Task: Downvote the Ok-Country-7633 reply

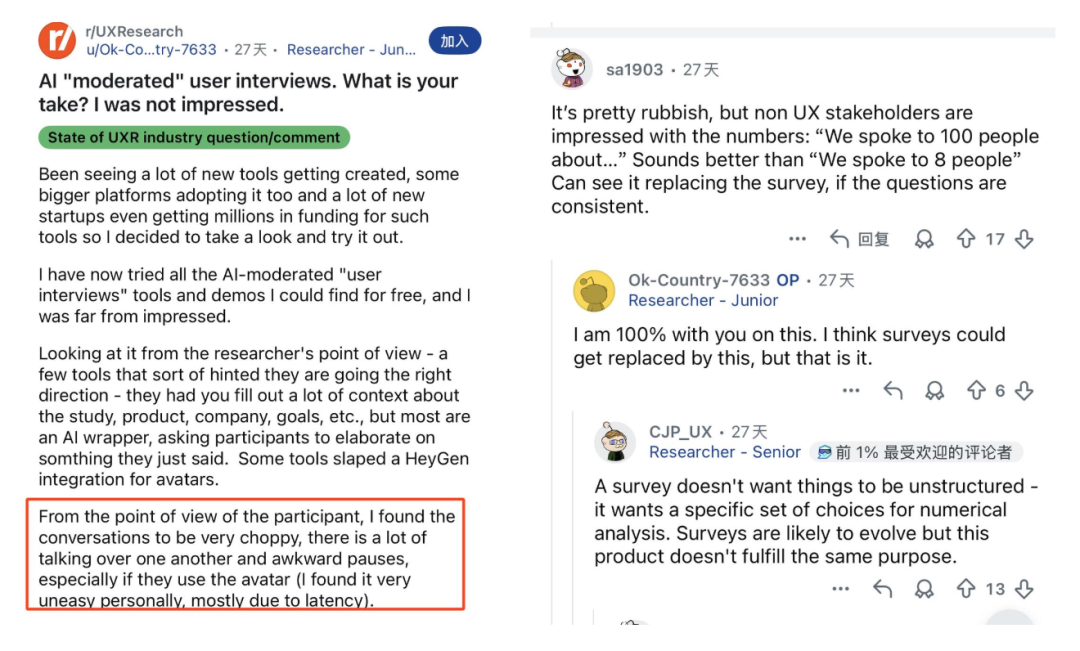Action: click(x=1024, y=390)
